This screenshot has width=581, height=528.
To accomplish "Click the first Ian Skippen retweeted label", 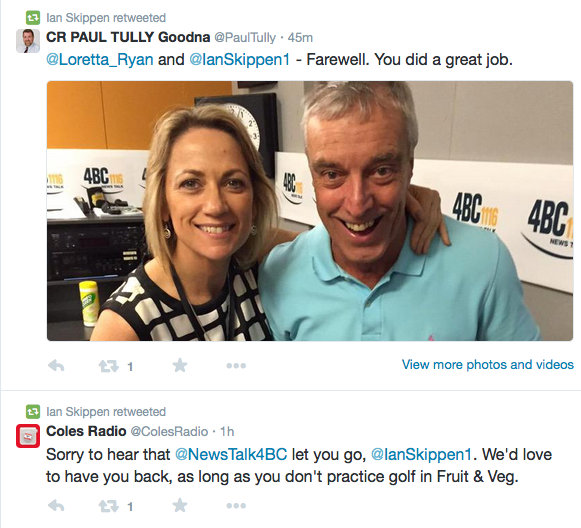I will pos(106,18).
